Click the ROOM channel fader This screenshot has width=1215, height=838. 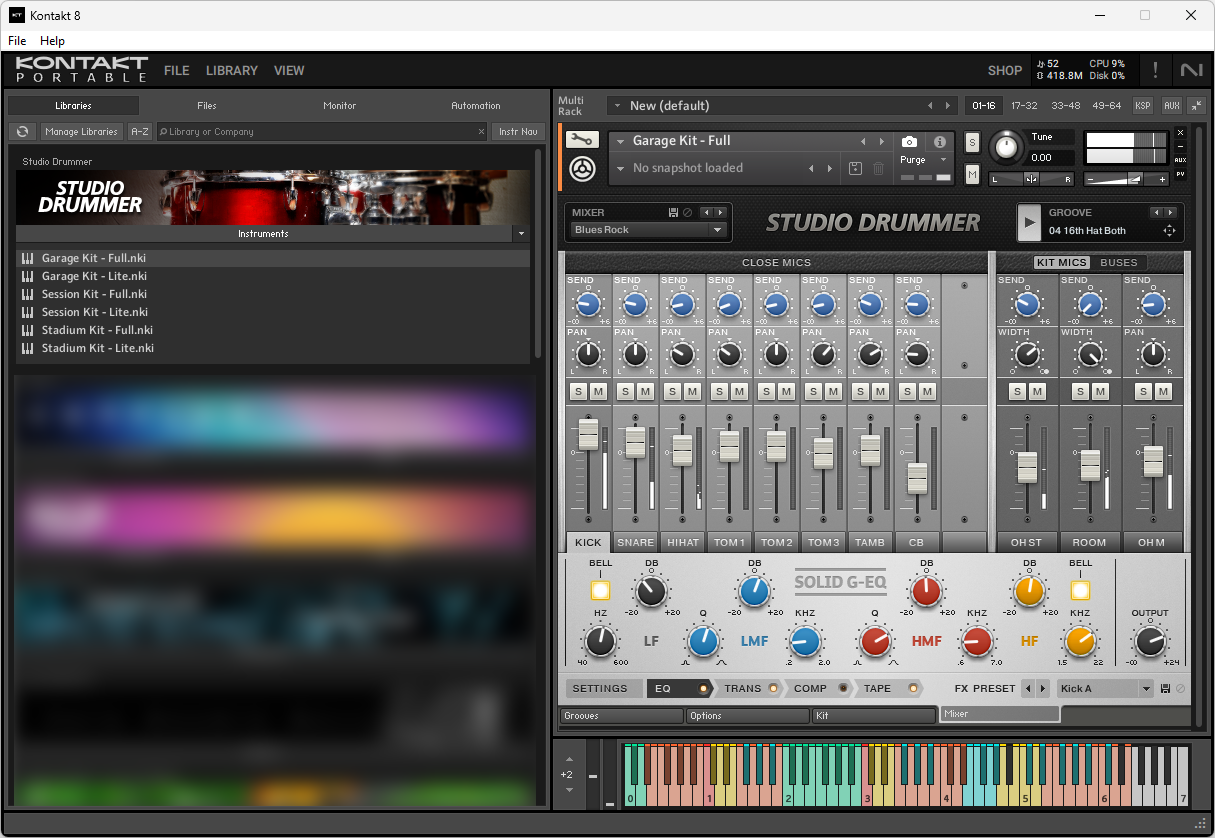click(1090, 465)
